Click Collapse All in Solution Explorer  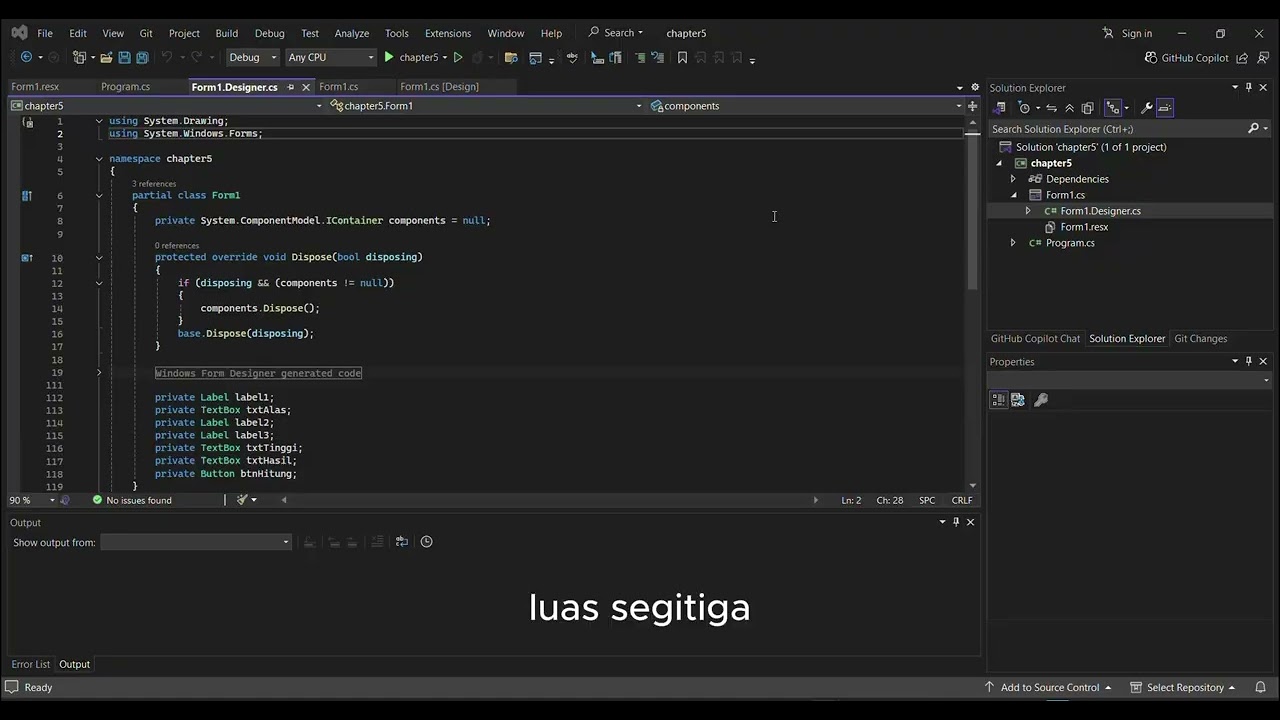(1069, 108)
